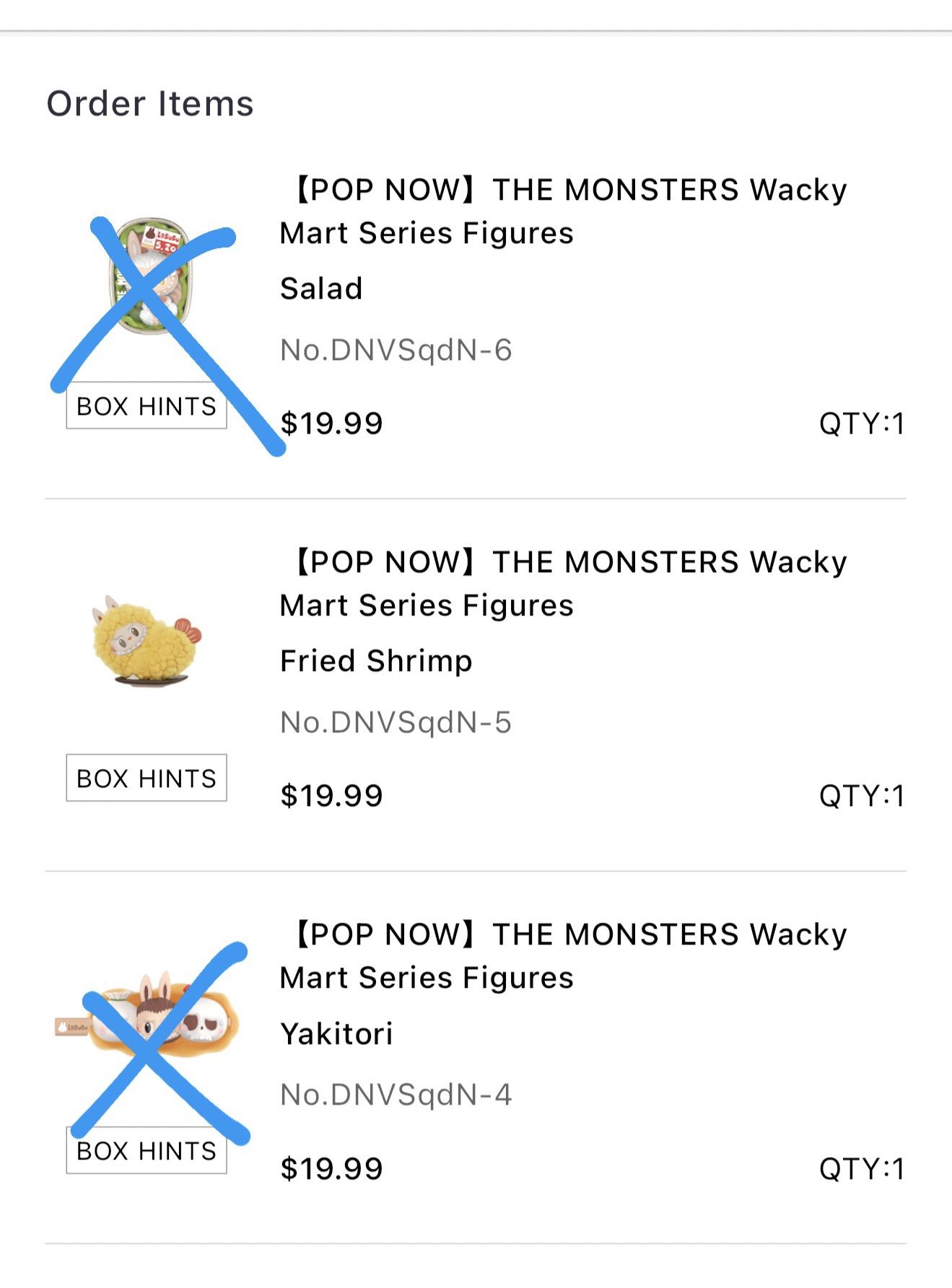
Task: Select order number No.DNVSqdN-6
Action: point(396,350)
